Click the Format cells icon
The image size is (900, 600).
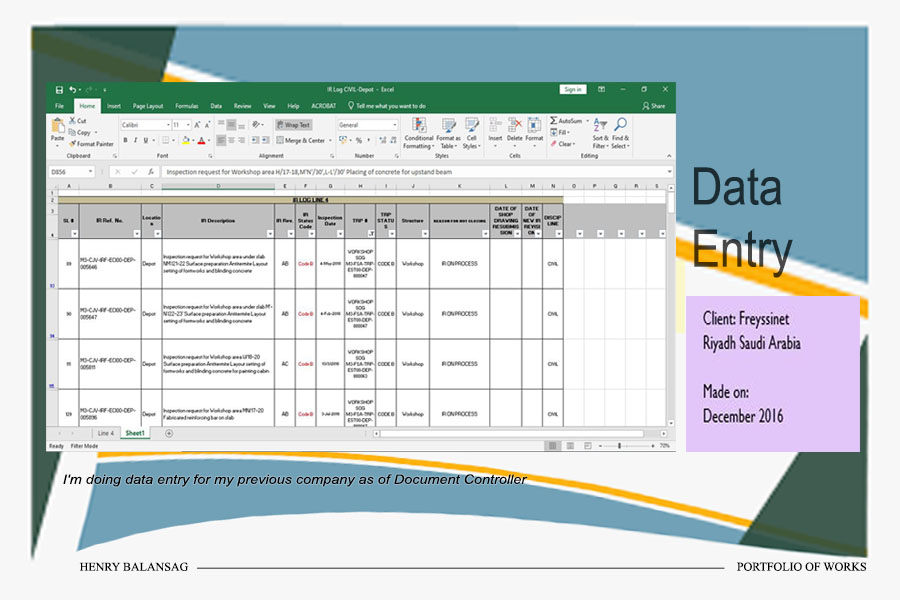click(x=534, y=125)
